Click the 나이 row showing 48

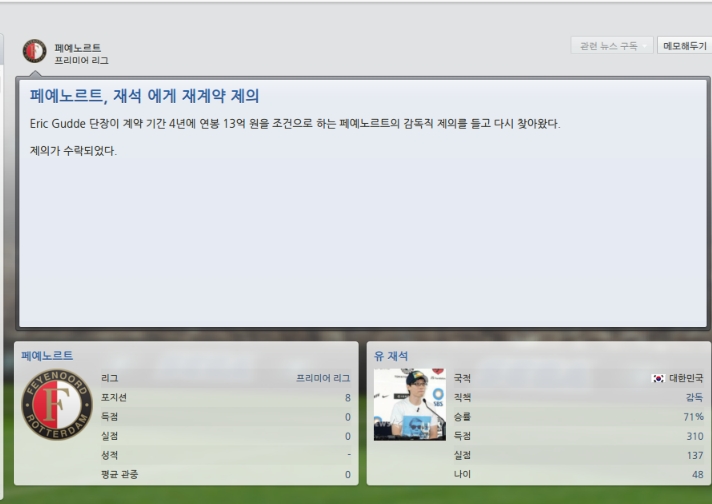click(578, 474)
